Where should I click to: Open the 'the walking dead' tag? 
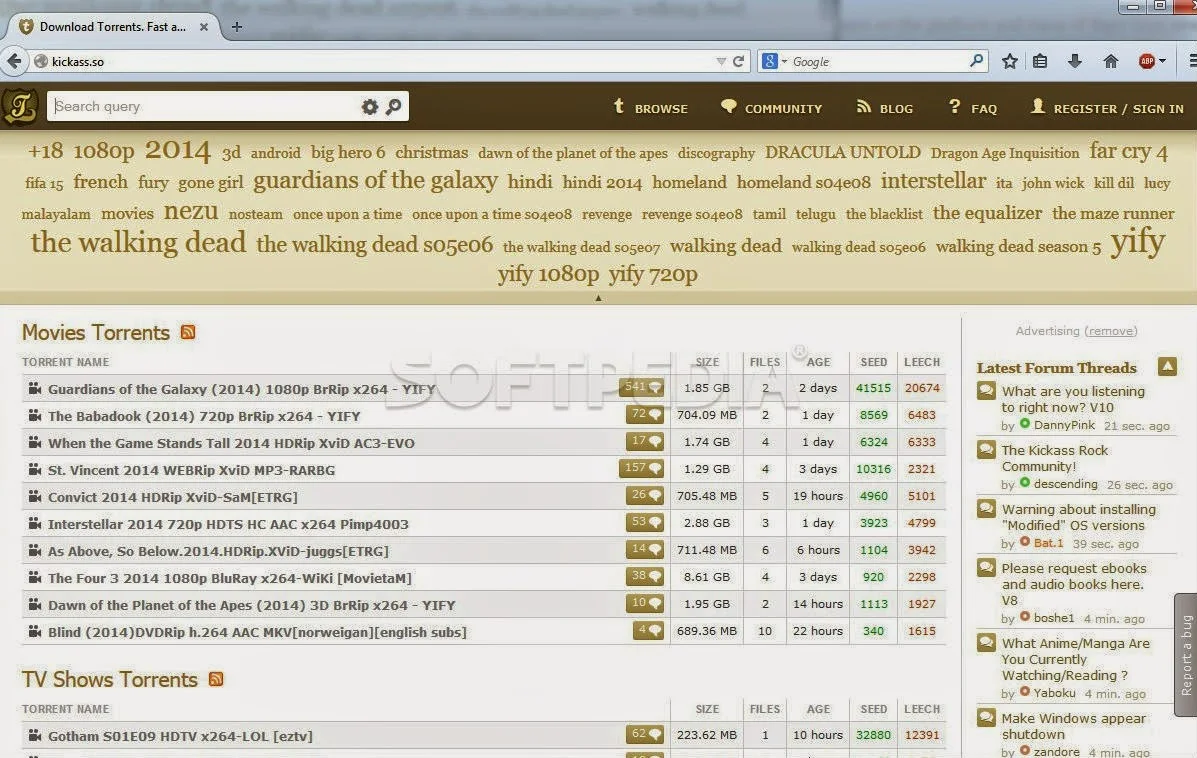coord(138,243)
